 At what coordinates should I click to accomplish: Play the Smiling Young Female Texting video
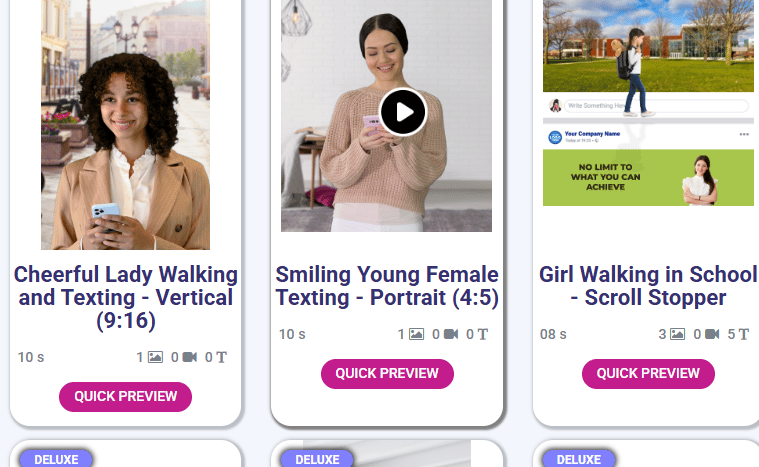pyautogui.click(x=403, y=112)
